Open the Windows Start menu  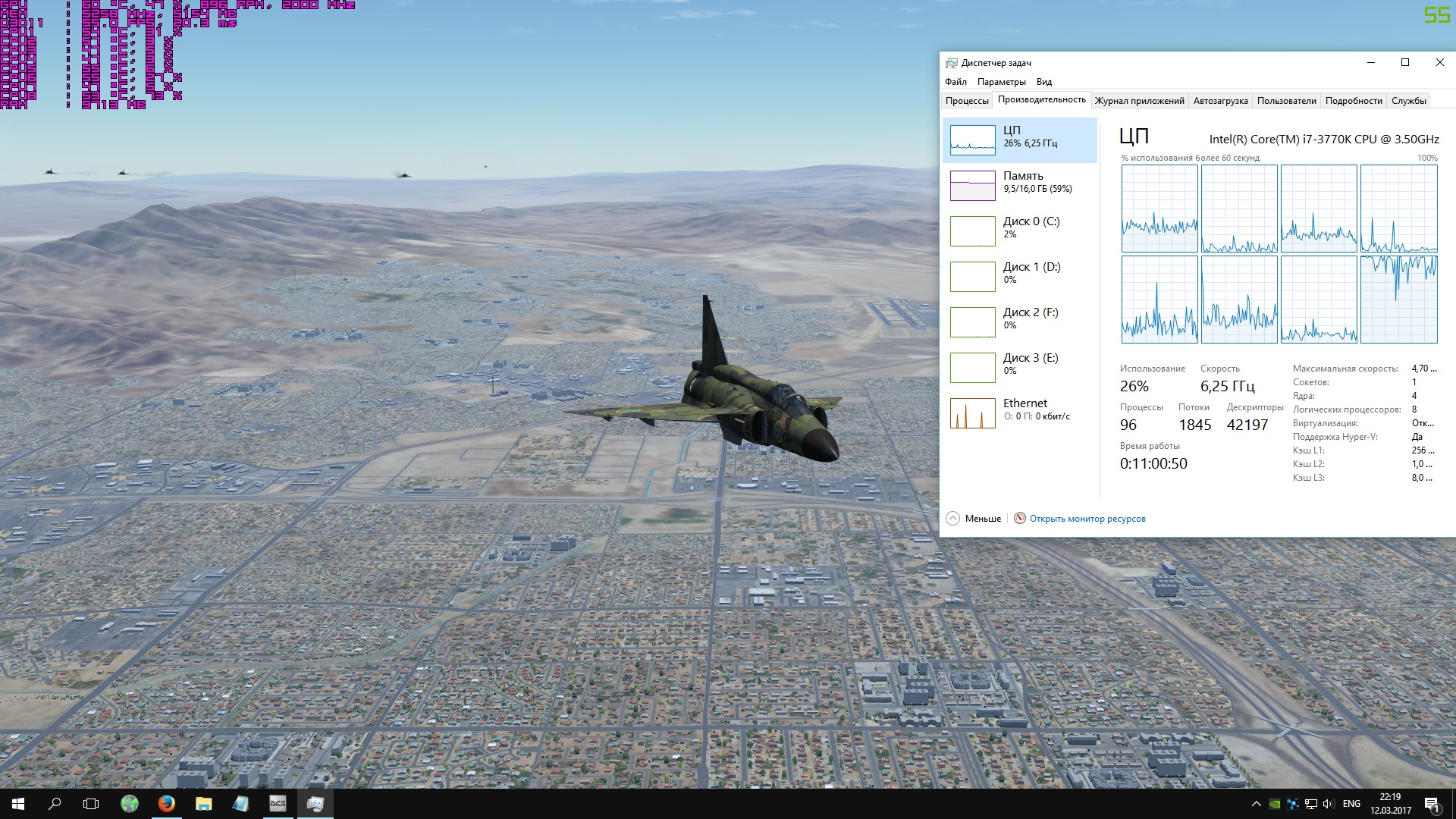click(18, 804)
